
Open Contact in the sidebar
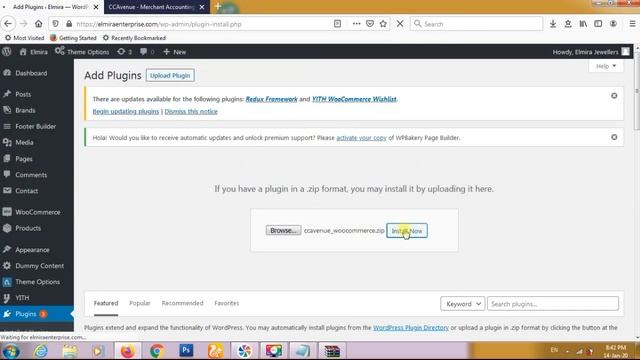point(27,191)
